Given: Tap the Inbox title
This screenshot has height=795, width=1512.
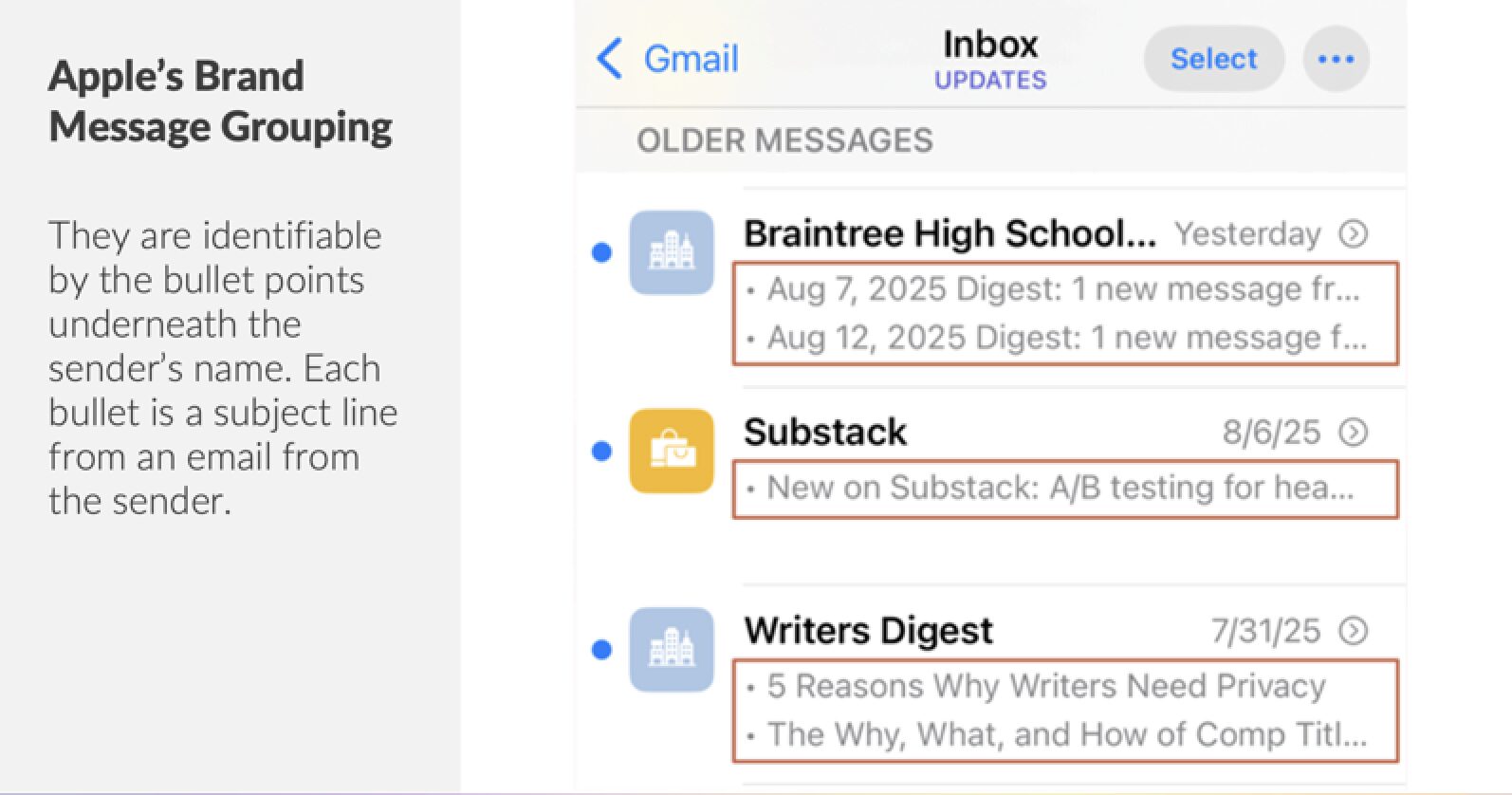Looking at the screenshot, I should click(x=990, y=45).
